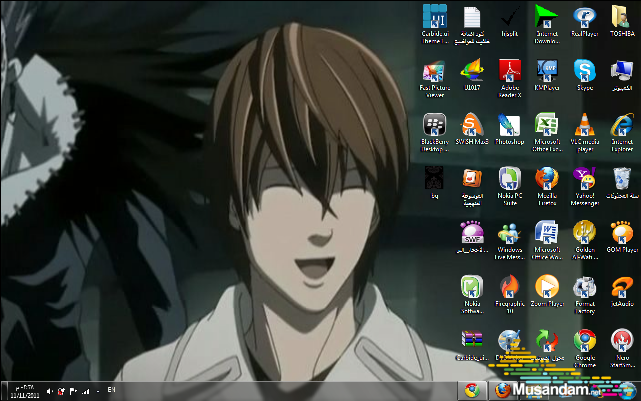This screenshot has height=401, width=641.
Task: Launch the Nero StartSmart shortcut
Action: point(622,348)
